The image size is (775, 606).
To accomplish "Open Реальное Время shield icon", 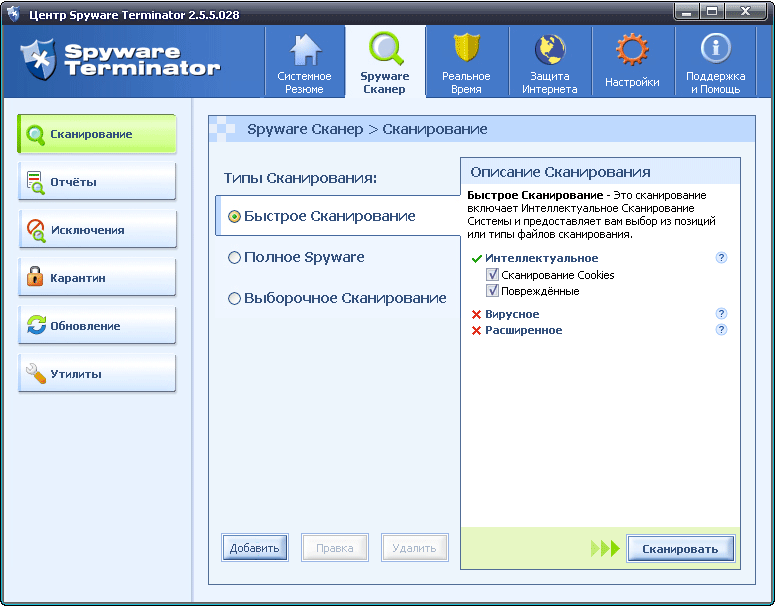I will pyautogui.click(x=467, y=47).
